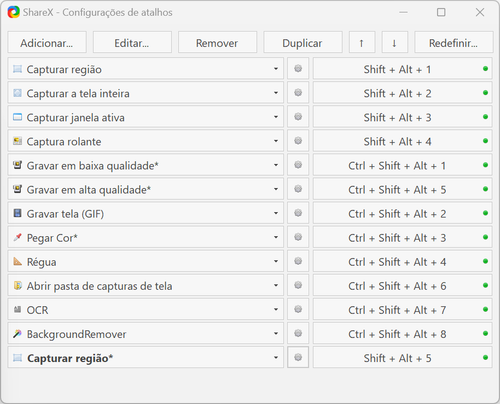Click the color picker pipette beside Pegar Cor
Image resolution: width=500 pixels, height=404 pixels.
[x=17, y=237]
